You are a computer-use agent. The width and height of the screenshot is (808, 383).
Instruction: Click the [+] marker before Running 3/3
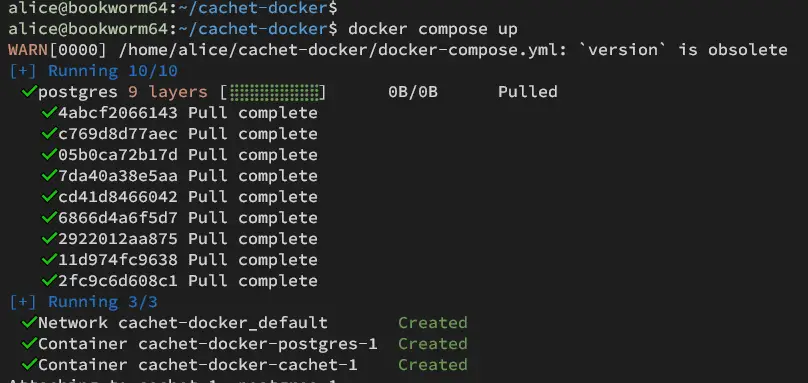[x=23, y=302]
